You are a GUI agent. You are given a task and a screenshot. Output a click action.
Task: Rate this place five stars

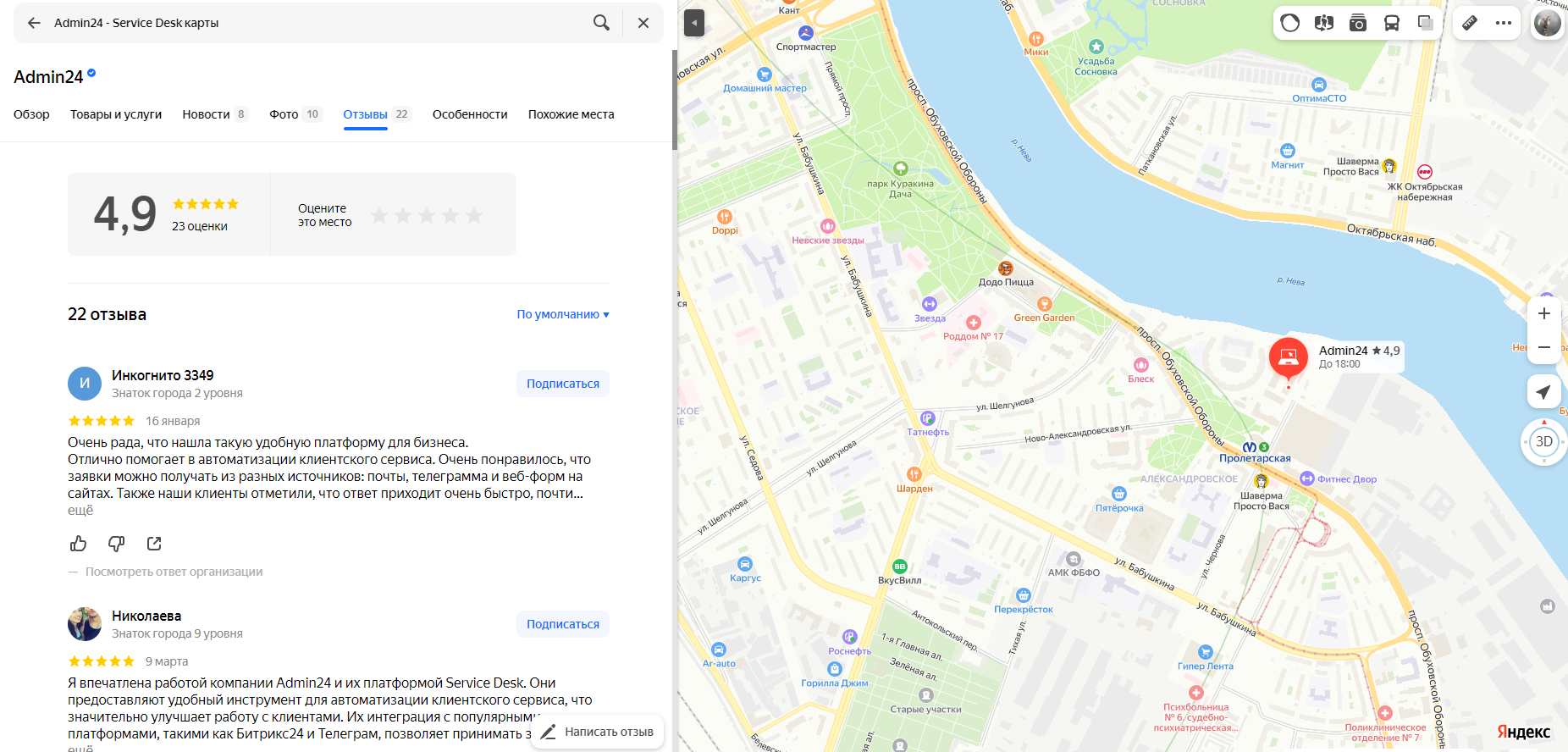click(474, 216)
